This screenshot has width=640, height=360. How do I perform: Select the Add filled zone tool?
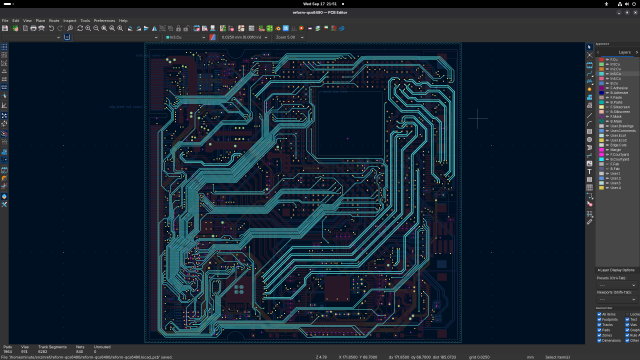(589, 97)
